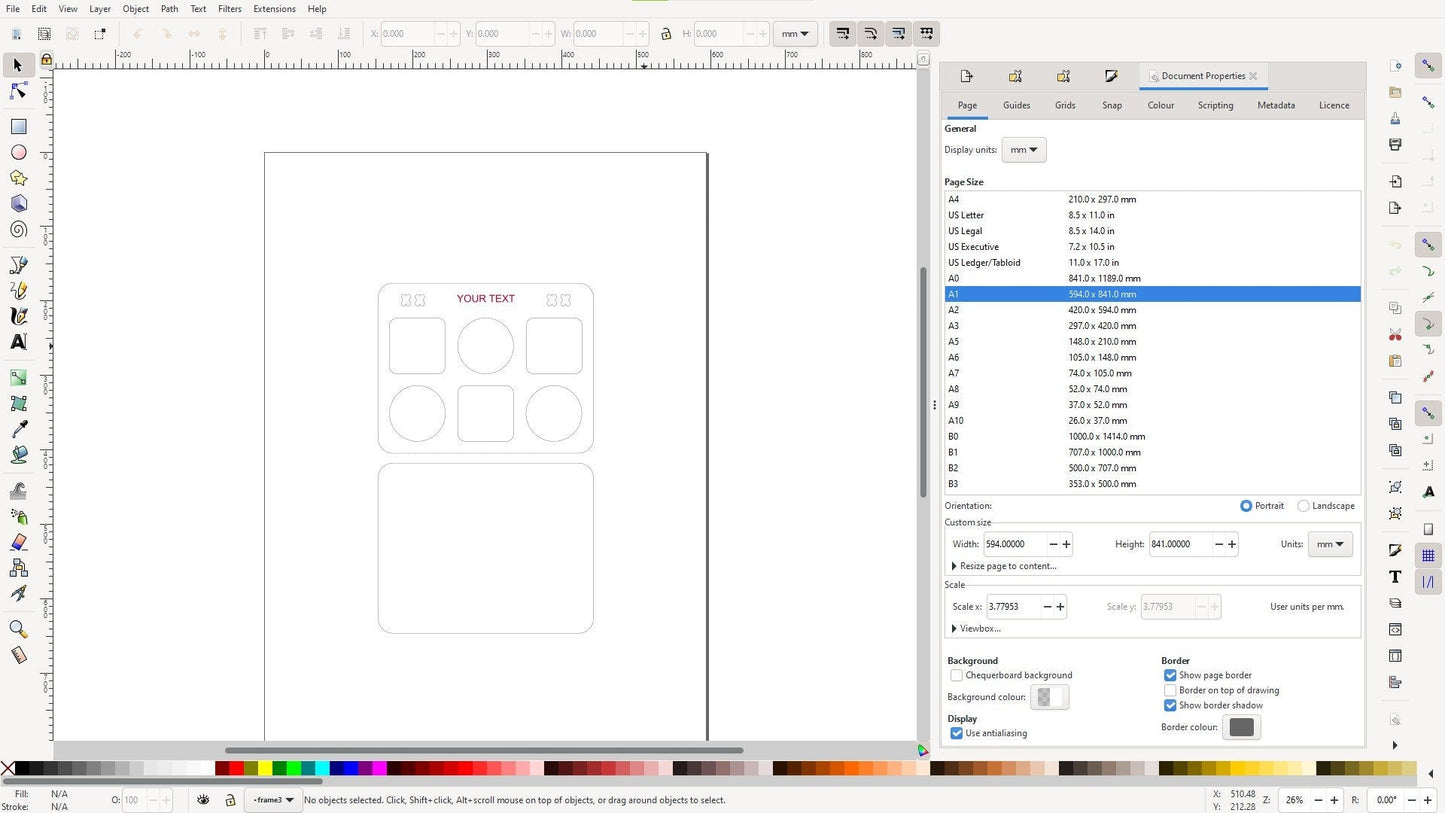Open the Extensions menu
Screen dimensions: 1445x813
click(x=274, y=9)
